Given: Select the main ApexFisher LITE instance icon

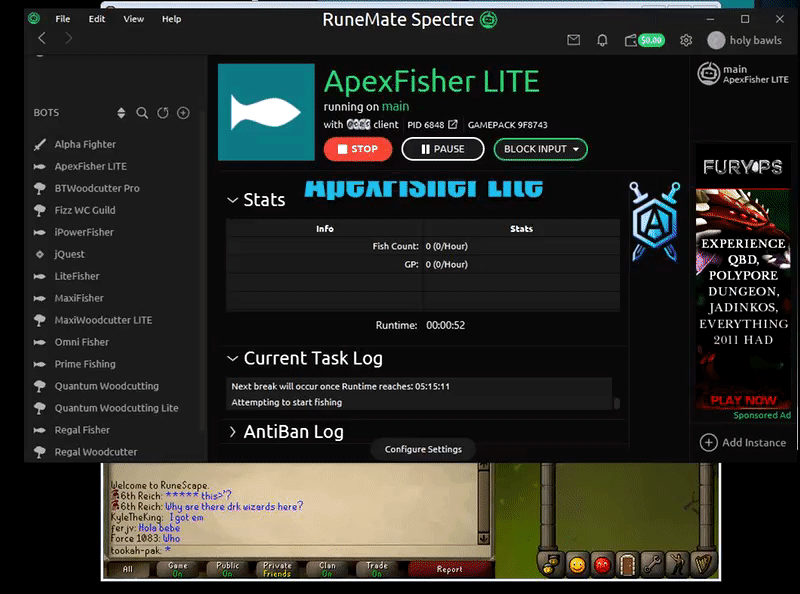Looking at the screenshot, I should click(708, 74).
